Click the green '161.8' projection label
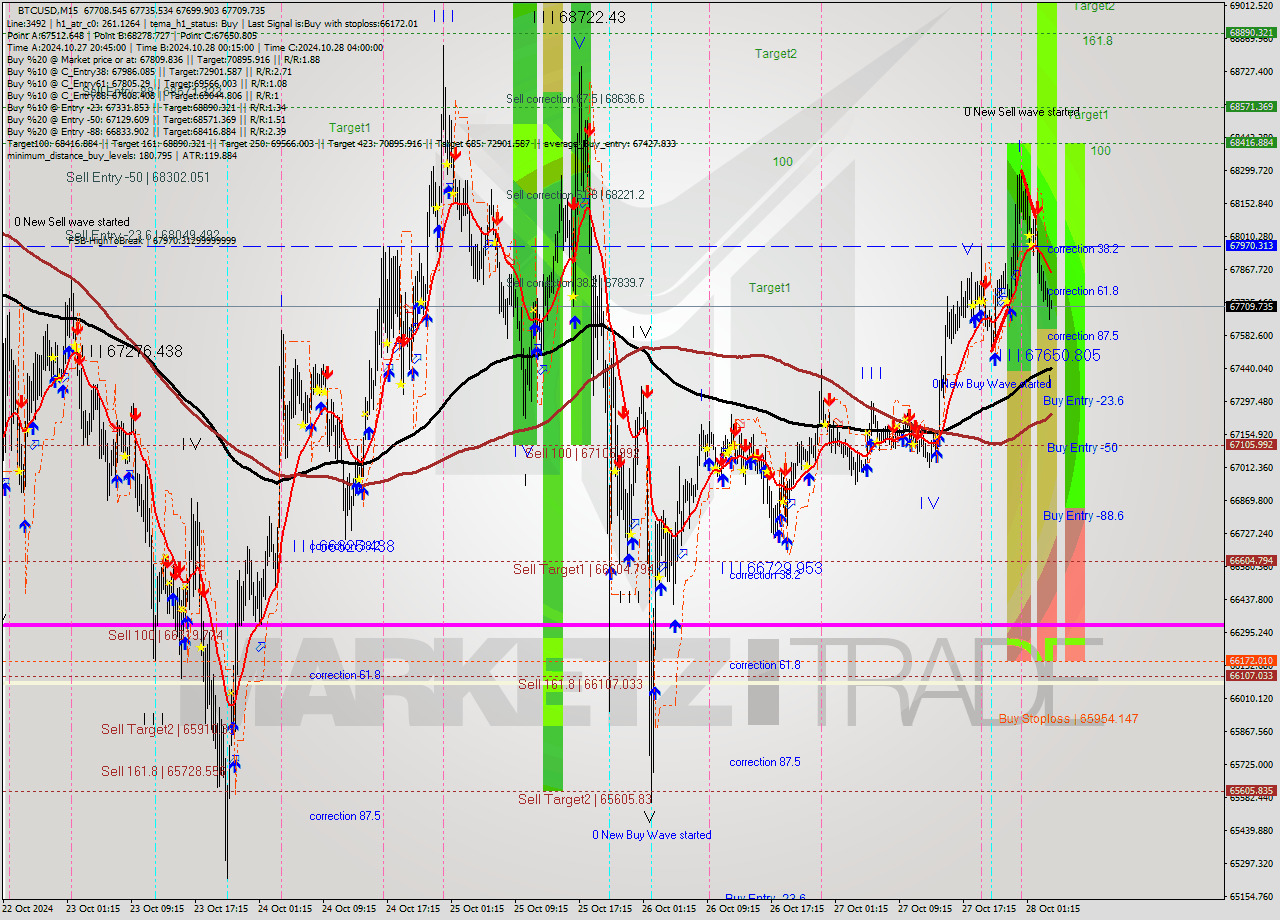This screenshot has height=920, width=1280. pyautogui.click(x=1097, y=41)
